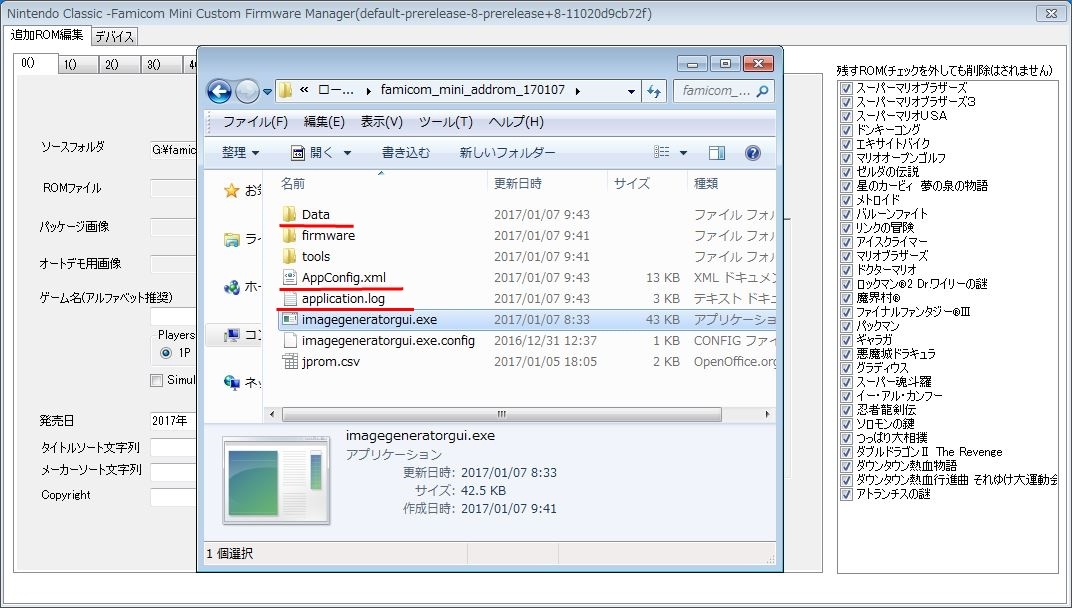Click famicom_mini_addrom_170107 in the address path
The width and height of the screenshot is (1072, 608).
472,90
